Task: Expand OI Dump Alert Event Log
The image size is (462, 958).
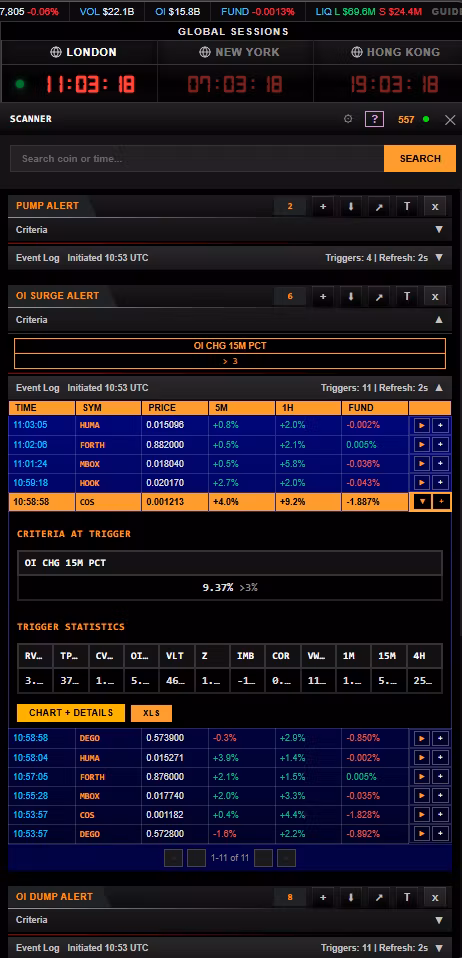Action: pos(230,948)
